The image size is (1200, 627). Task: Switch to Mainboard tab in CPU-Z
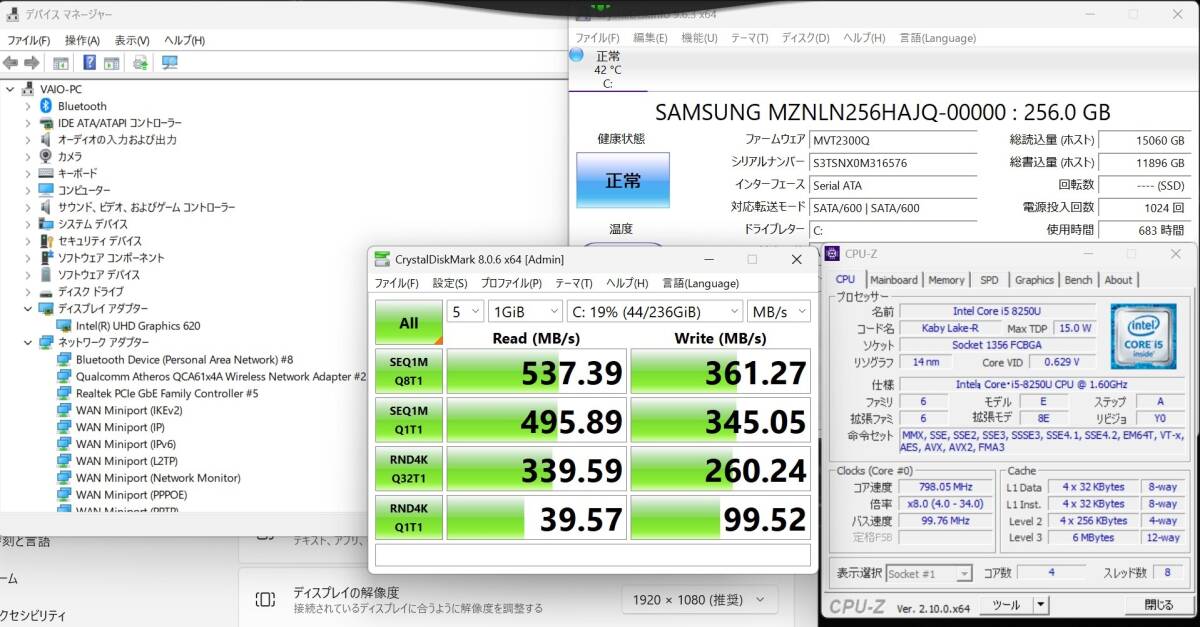click(893, 280)
